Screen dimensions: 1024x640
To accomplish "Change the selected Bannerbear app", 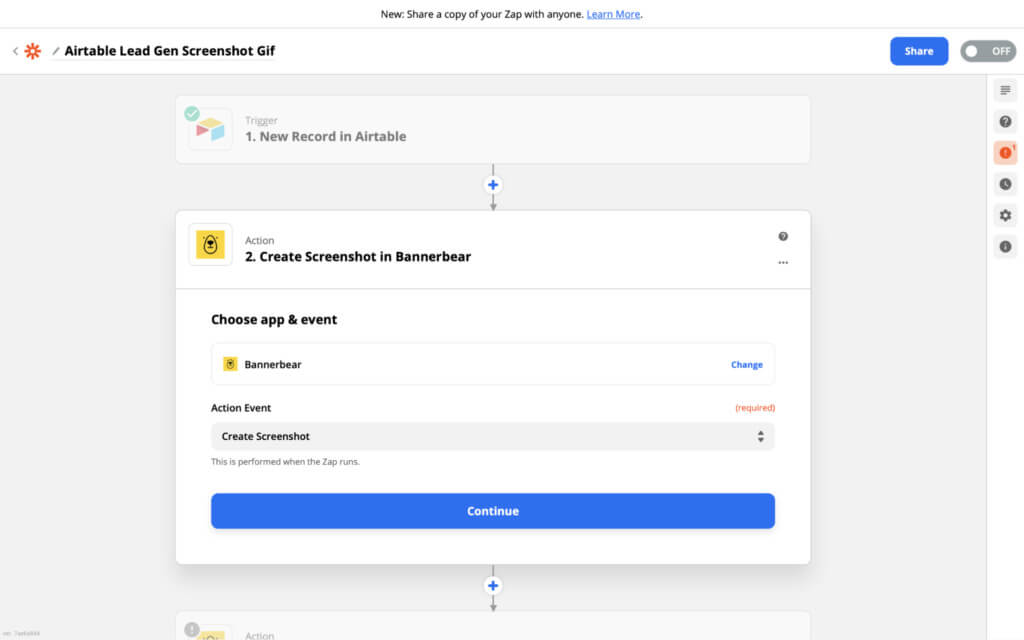I will coord(746,364).
